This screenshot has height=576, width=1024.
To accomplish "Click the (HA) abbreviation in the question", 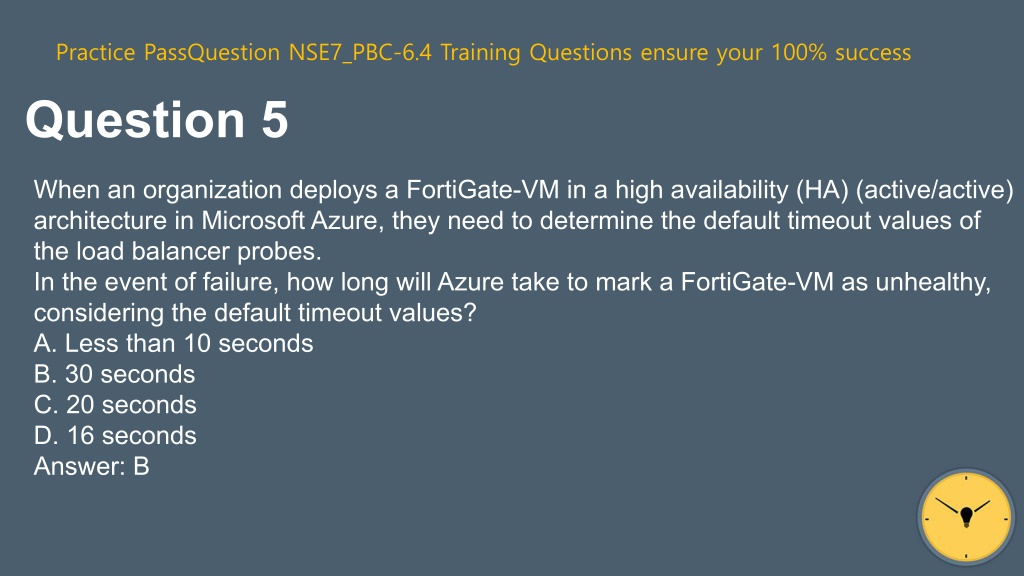I will click(822, 190).
